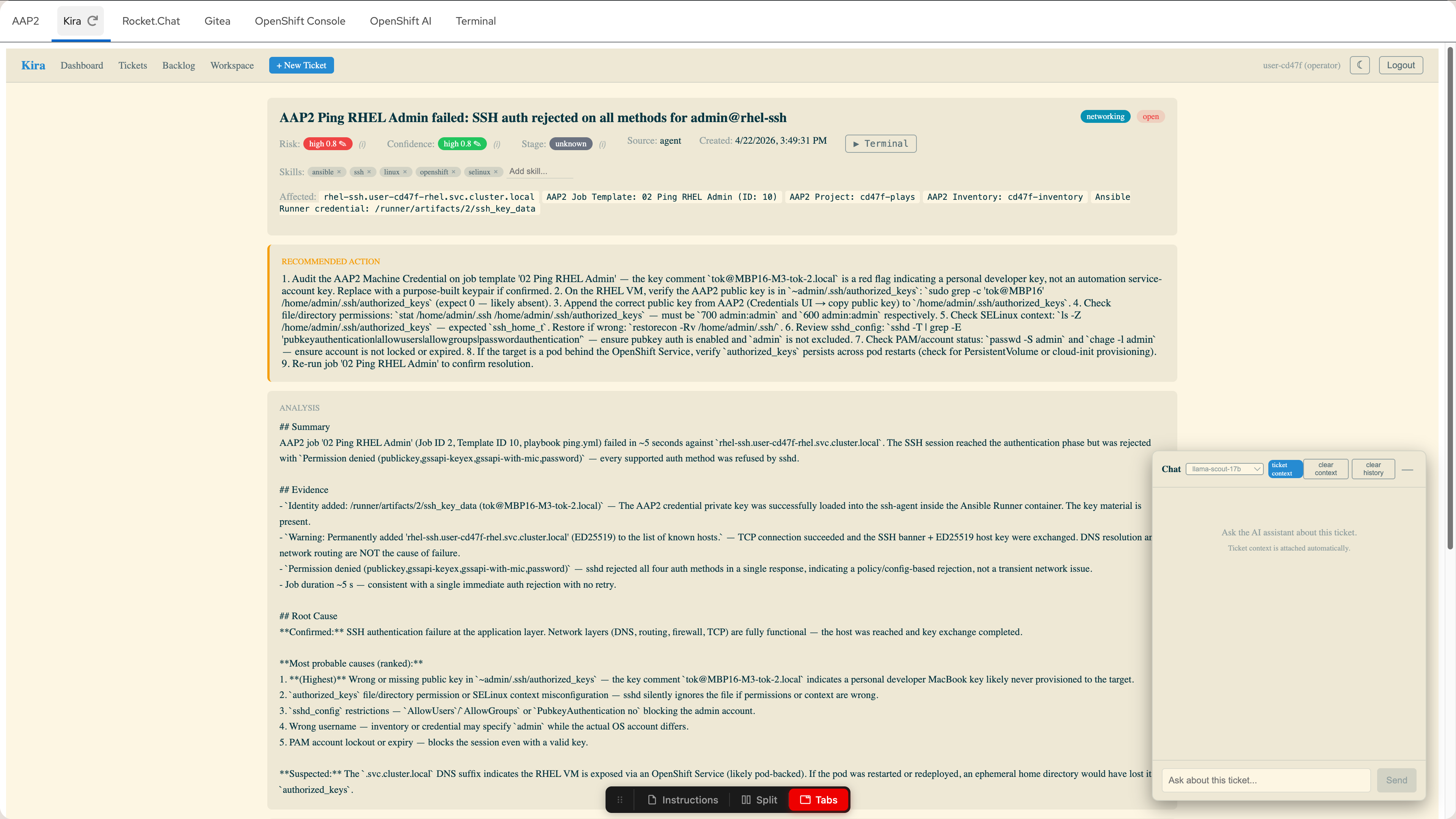Remove the ansible skill tag
The height and width of the screenshot is (819, 1456).
[x=339, y=172]
